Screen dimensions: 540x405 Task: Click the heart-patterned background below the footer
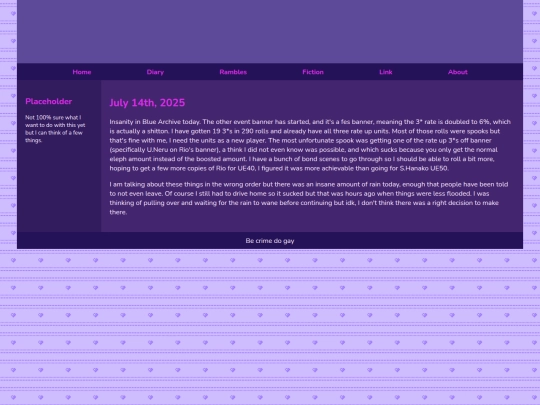(x=270, y=327)
